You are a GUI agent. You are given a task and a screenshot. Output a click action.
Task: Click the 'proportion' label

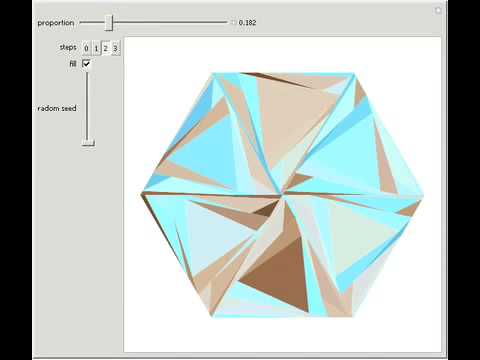coord(56,23)
